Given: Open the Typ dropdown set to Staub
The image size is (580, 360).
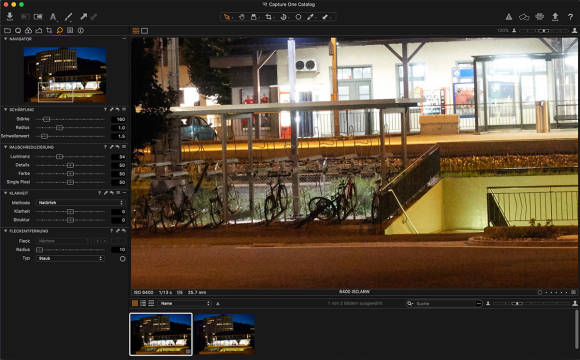Looking at the screenshot, I should (x=70, y=258).
